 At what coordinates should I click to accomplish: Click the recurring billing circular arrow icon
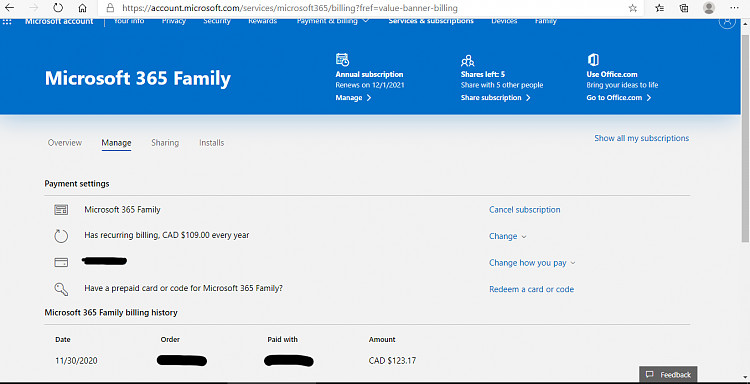[61, 236]
